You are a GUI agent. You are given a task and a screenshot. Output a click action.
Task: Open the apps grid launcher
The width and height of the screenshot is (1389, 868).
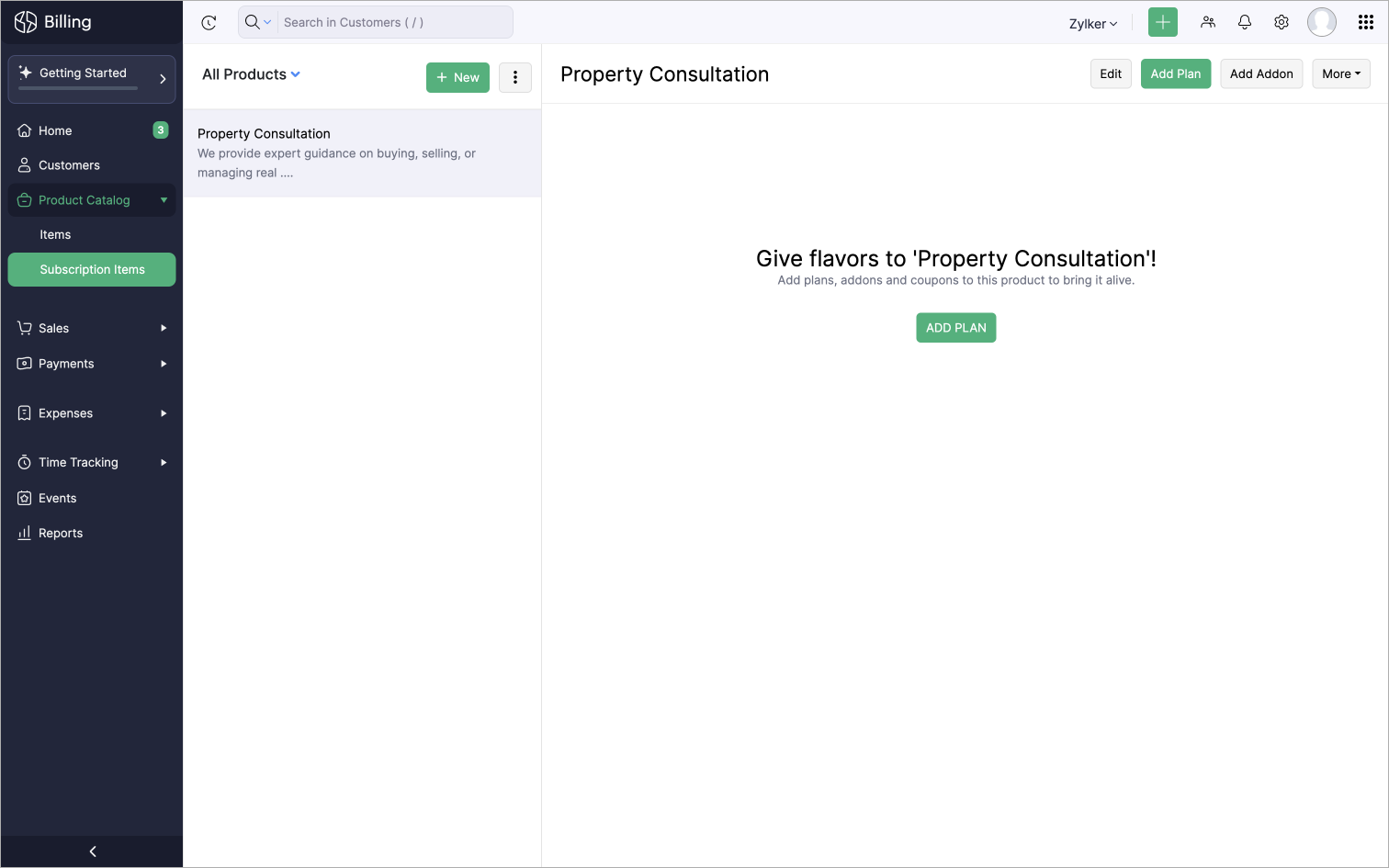1366,22
